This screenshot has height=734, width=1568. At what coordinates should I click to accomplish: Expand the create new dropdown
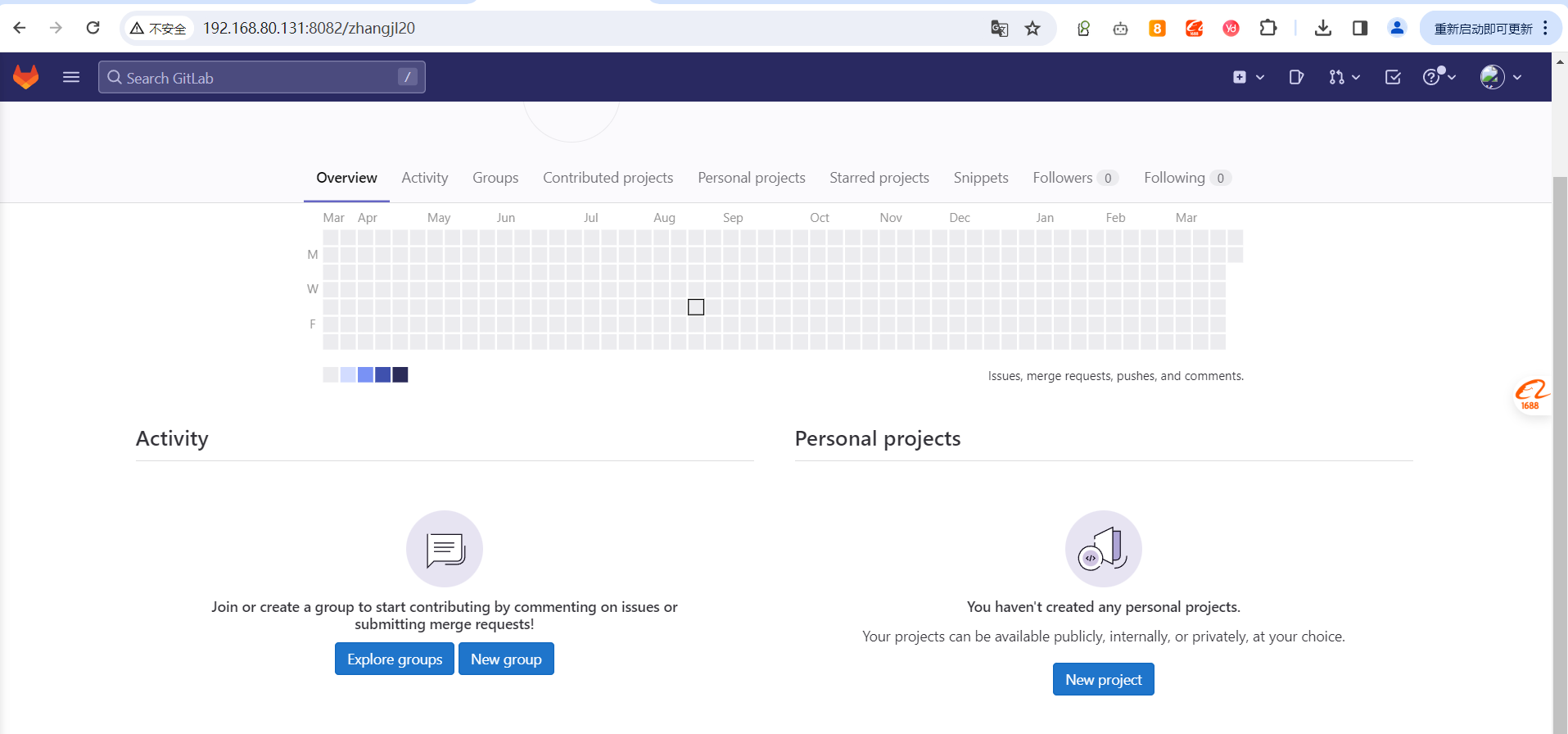pyautogui.click(x=1248, y=77)
